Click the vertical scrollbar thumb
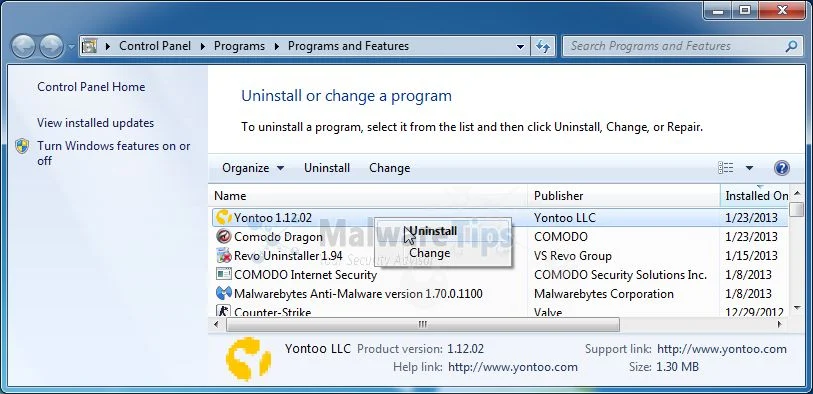The height and width of the screenshot is (394, 813). [797, 209]
